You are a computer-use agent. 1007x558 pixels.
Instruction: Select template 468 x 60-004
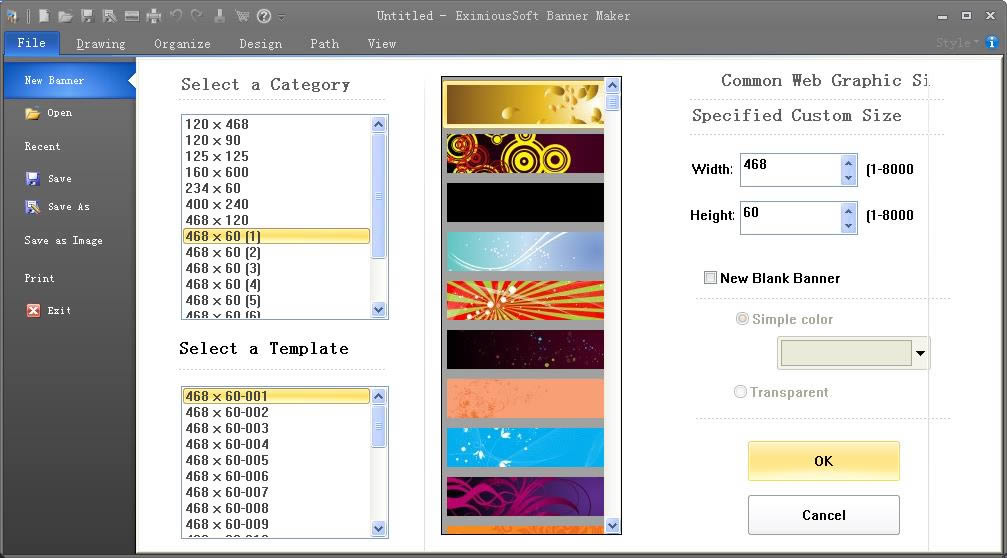coord(276,444)
